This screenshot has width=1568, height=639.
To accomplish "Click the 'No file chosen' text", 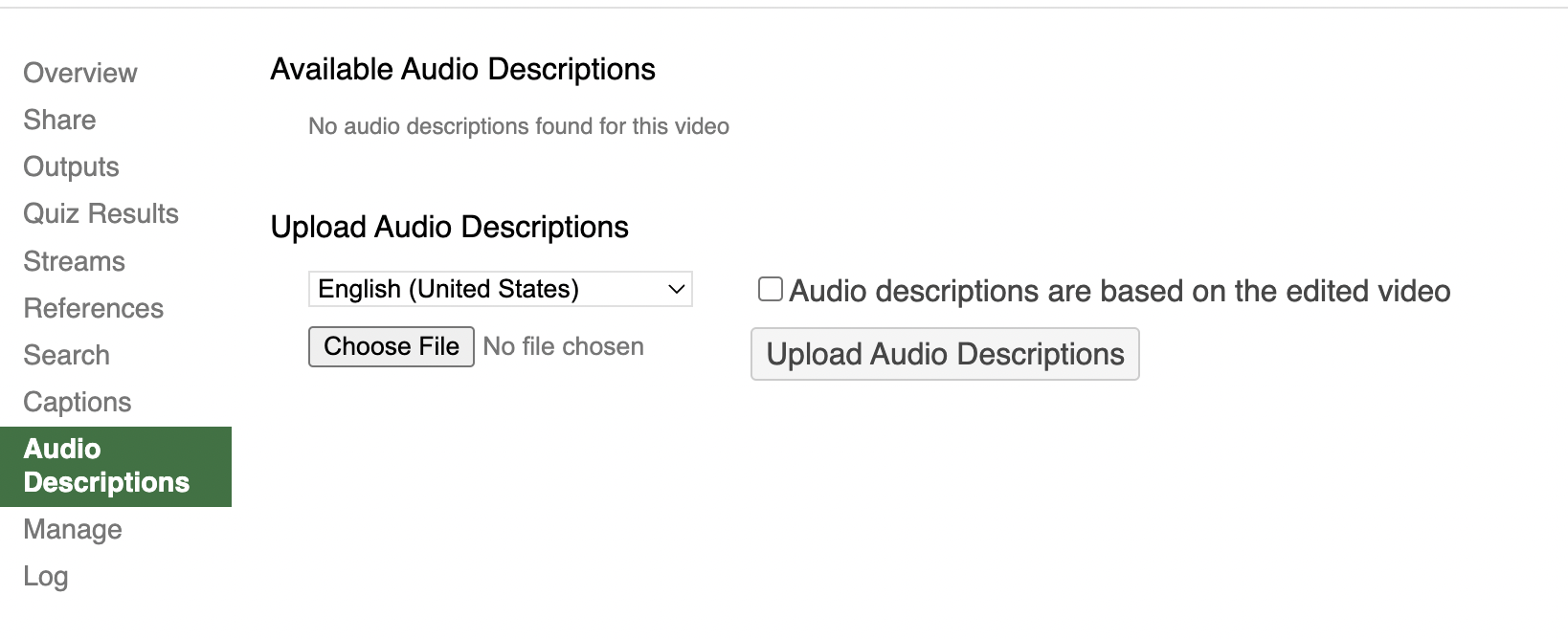I will pyautogui.click(x=563, y=346).
